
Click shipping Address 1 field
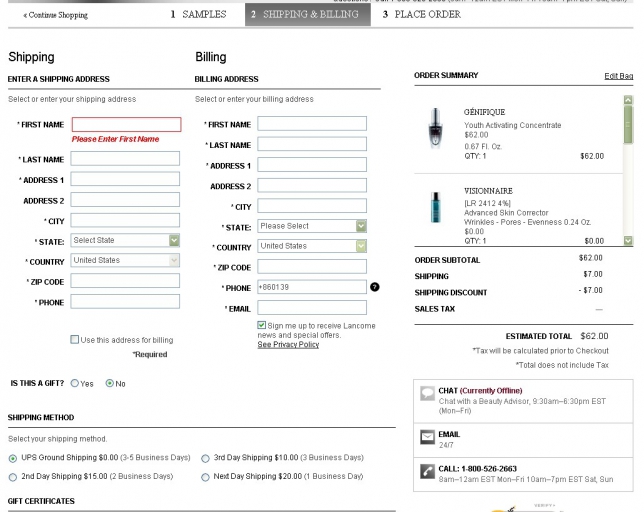coord(125,179)
